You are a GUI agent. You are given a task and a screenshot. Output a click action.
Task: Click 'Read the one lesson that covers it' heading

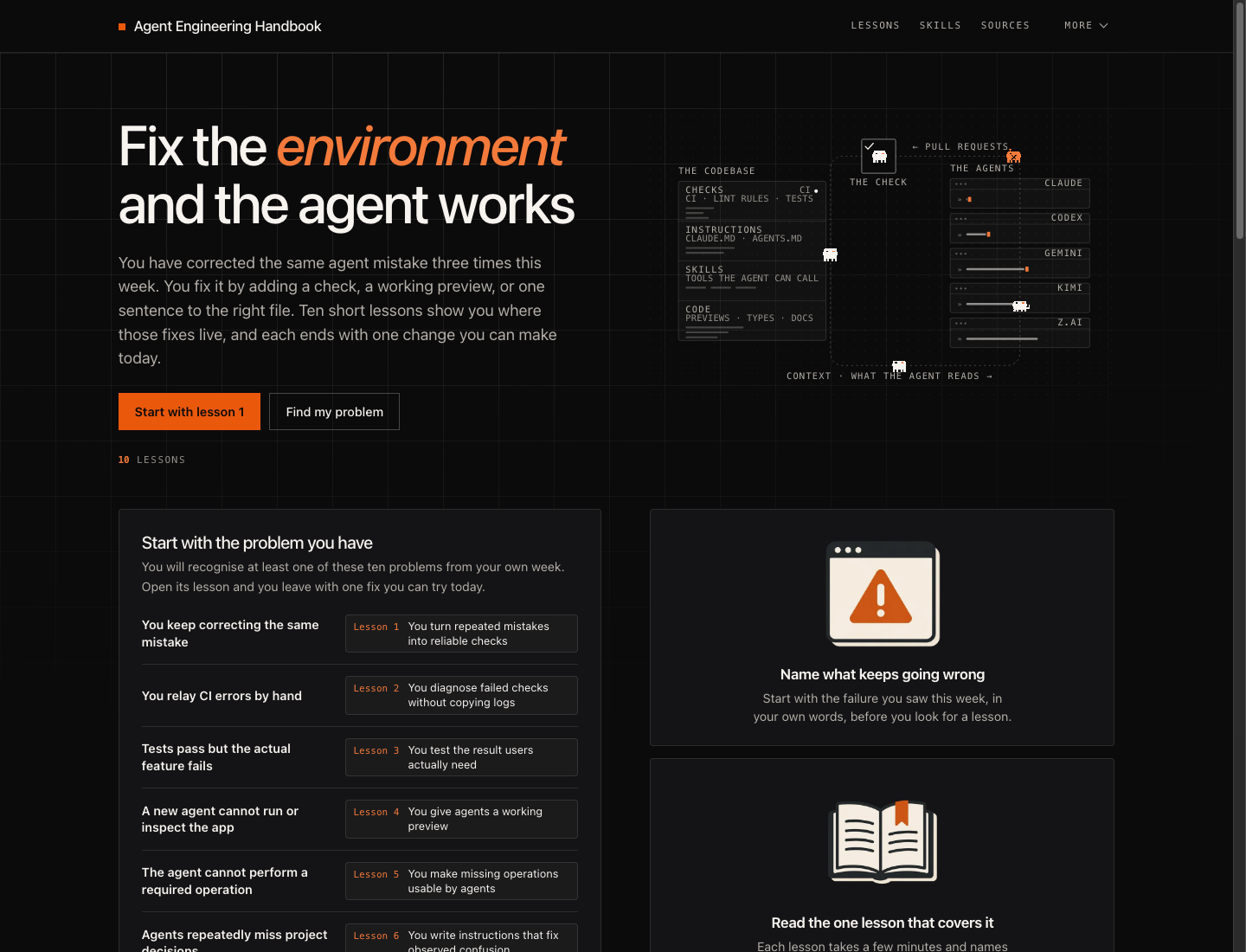tap(883, 923)
